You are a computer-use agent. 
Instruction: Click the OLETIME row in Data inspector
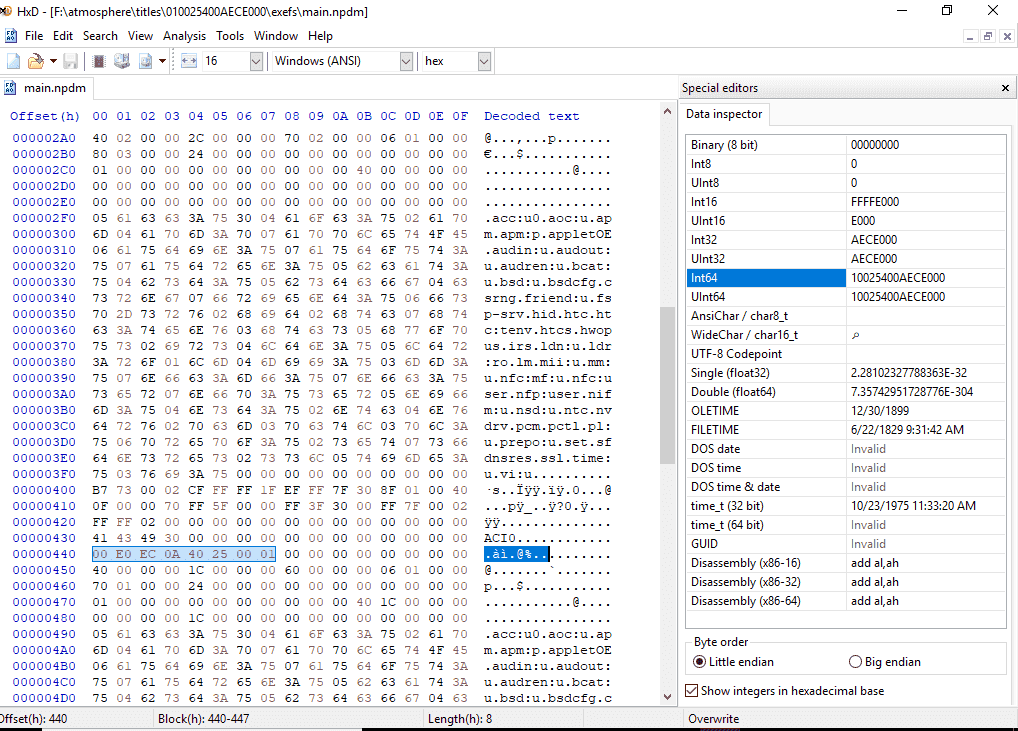click(x=845, y=411)
